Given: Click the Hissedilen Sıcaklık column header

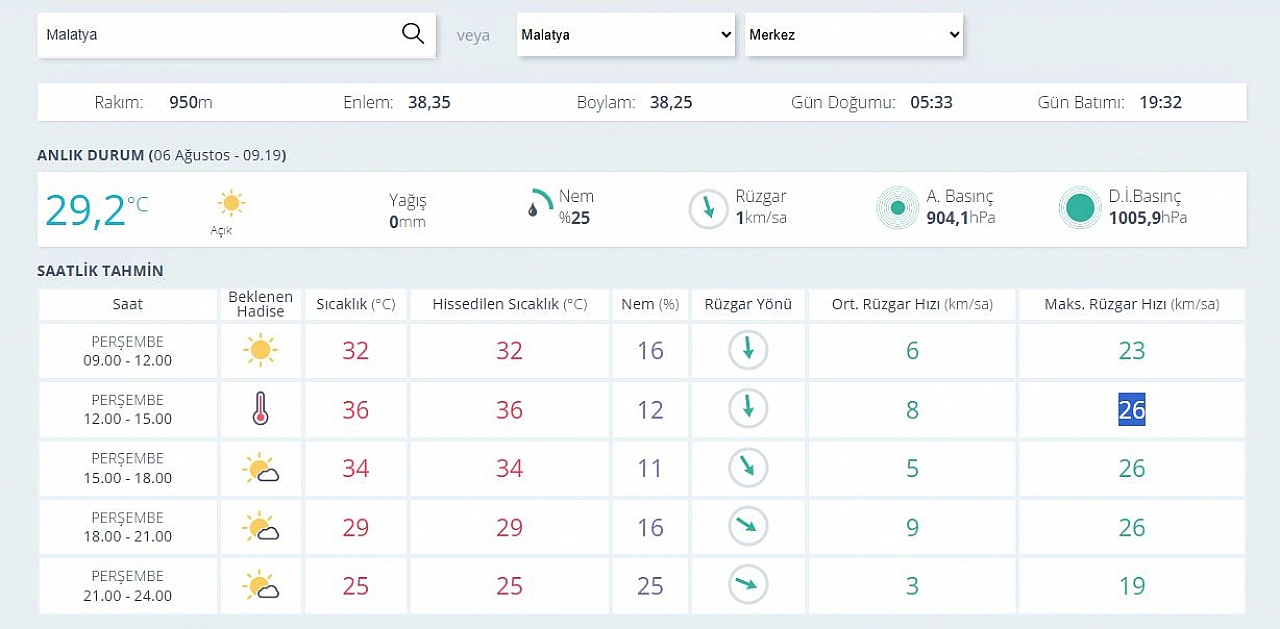Looking at the screenshot, I should point(510,304).
